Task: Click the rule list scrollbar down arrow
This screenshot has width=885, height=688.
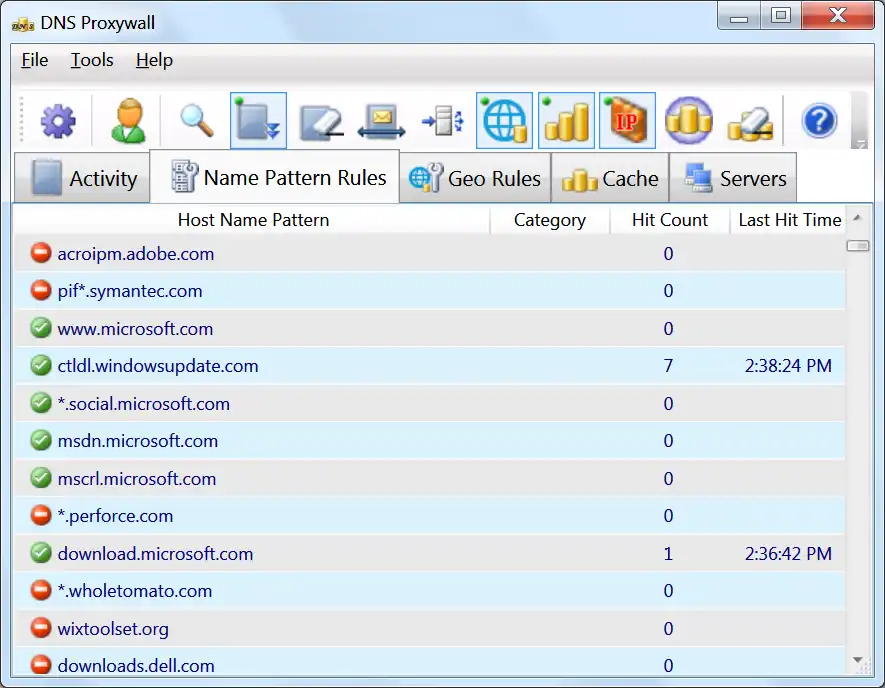Action: 857,659
